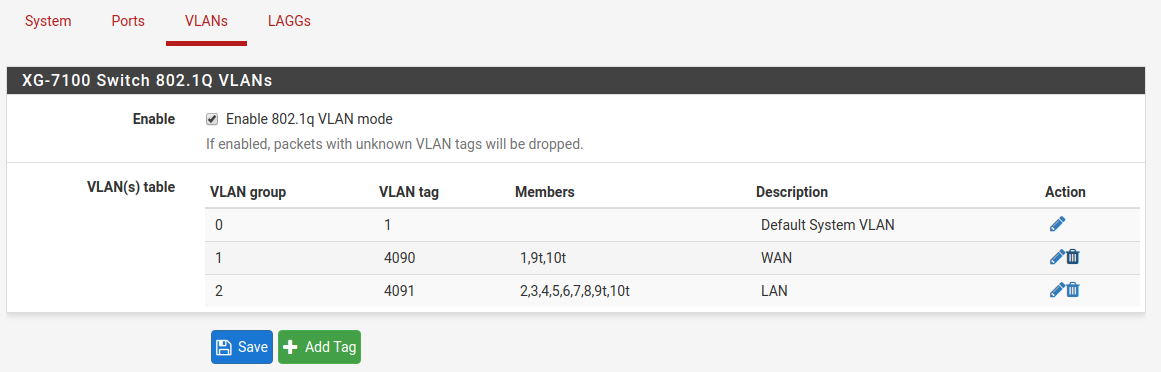Select the VLANs tab
The height and width of the screenshot is (372, 1161).
(206, 21)
